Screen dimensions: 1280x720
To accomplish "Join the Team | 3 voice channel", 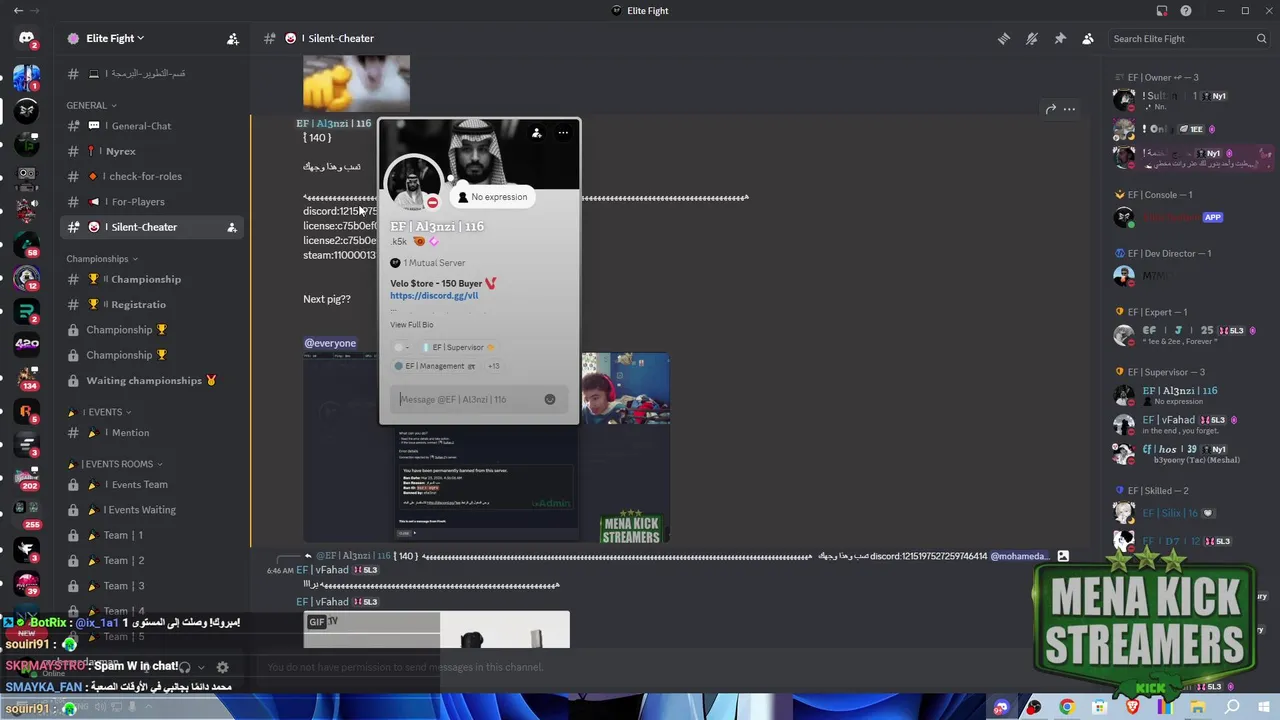I will click(151, 586).
